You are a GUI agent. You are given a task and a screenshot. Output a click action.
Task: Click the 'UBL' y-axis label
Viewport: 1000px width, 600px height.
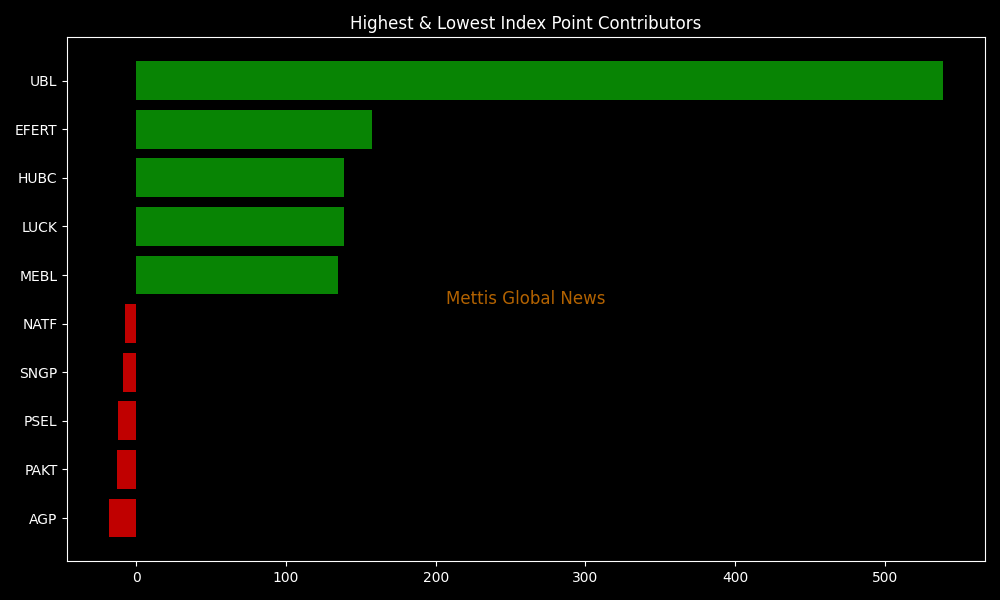43,82
